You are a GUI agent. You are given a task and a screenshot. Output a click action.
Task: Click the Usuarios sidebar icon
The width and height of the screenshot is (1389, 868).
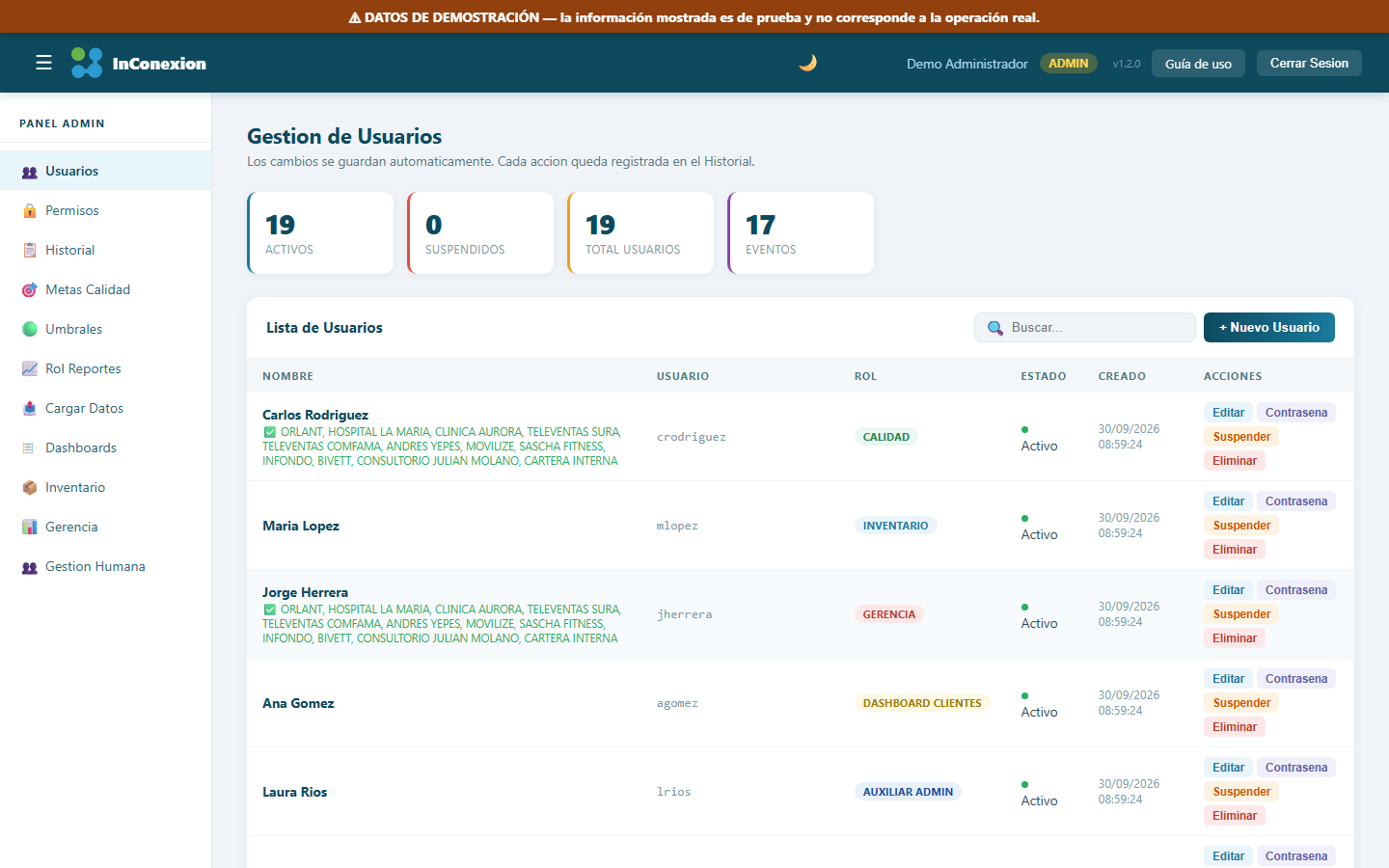(30, 172)
